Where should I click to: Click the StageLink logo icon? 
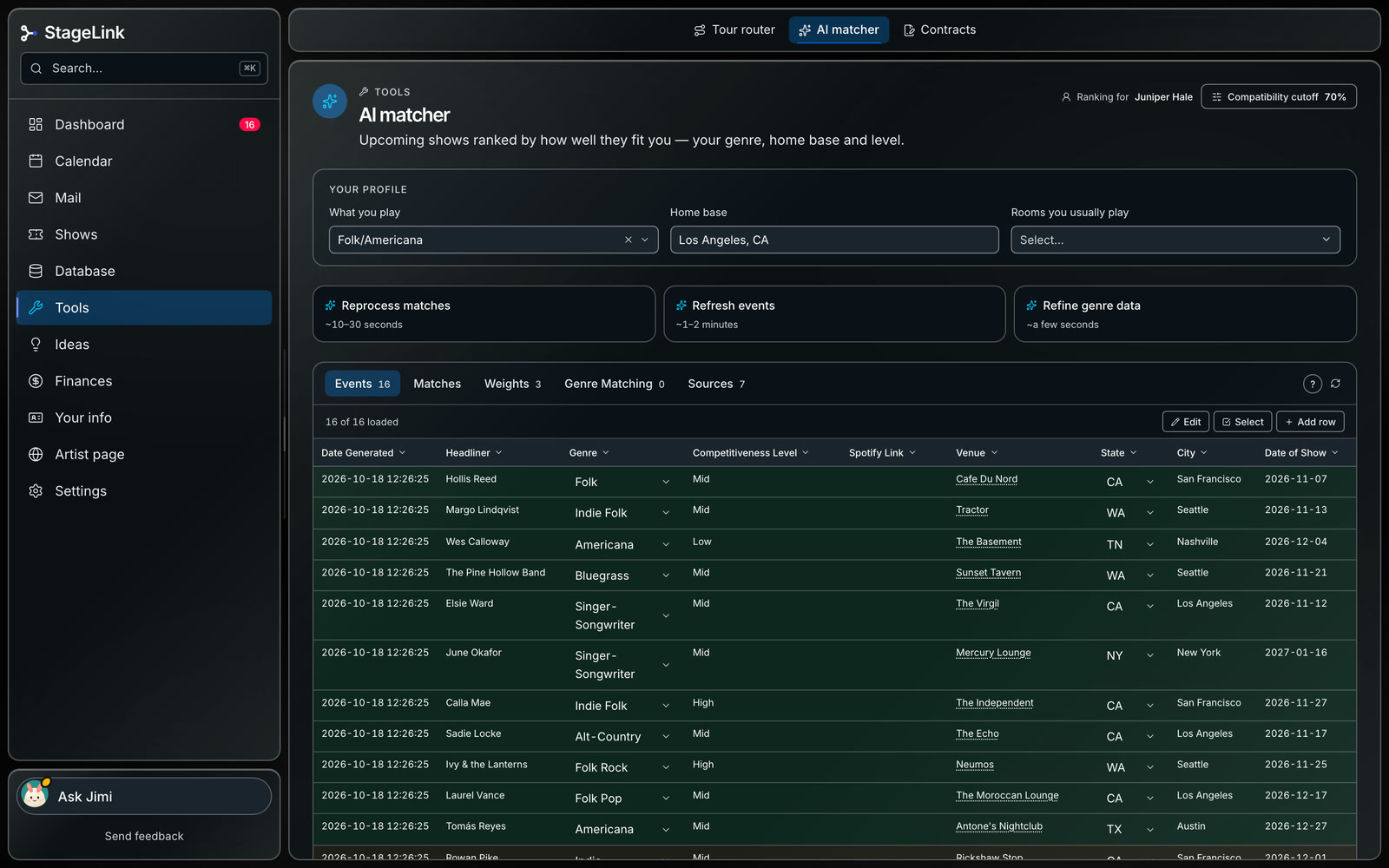(x=28, y=33)
